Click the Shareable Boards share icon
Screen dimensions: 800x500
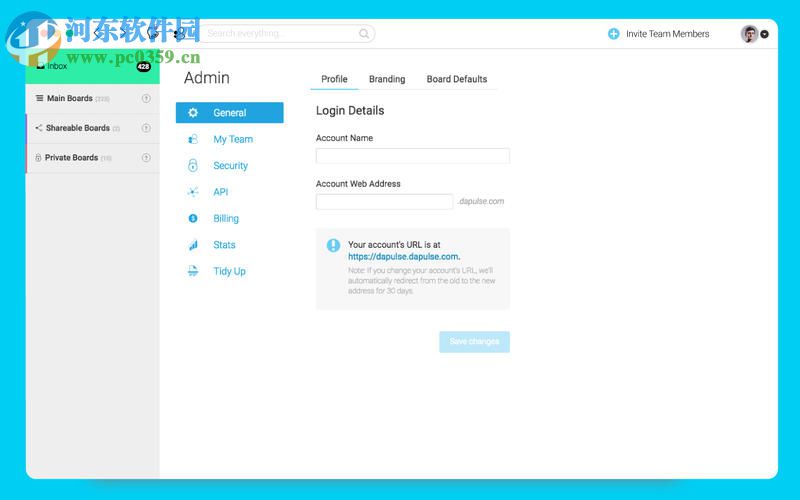click(x=38, y=128)
